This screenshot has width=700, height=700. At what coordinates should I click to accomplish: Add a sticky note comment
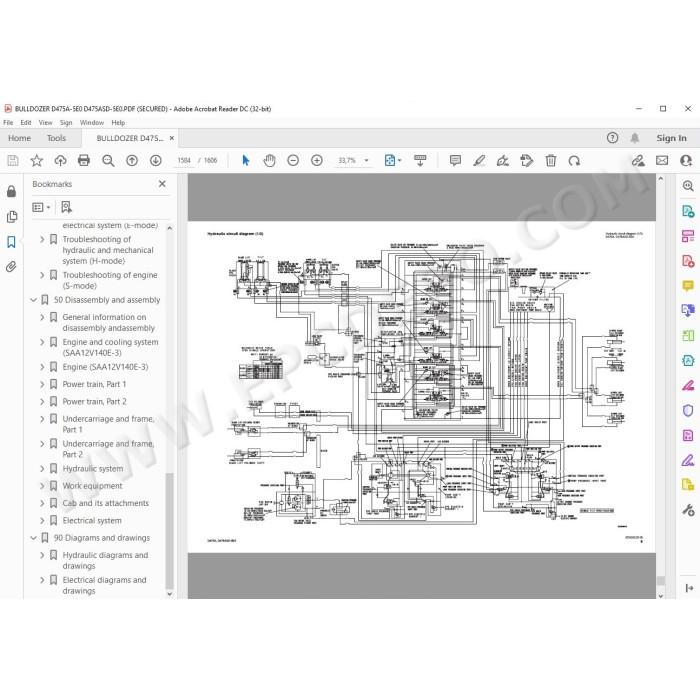coord(455,160)
